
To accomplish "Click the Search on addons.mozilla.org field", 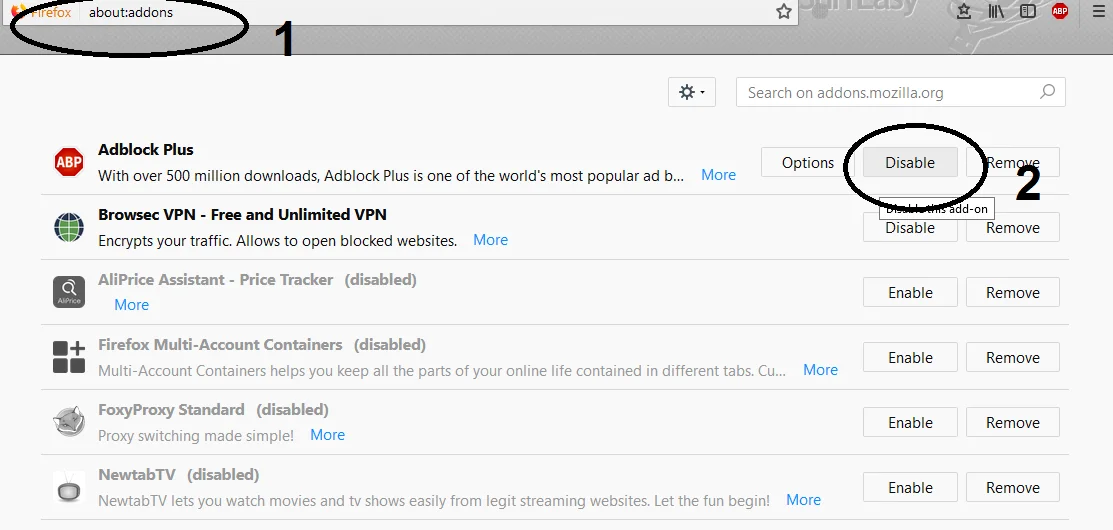I will click(890, 92).
